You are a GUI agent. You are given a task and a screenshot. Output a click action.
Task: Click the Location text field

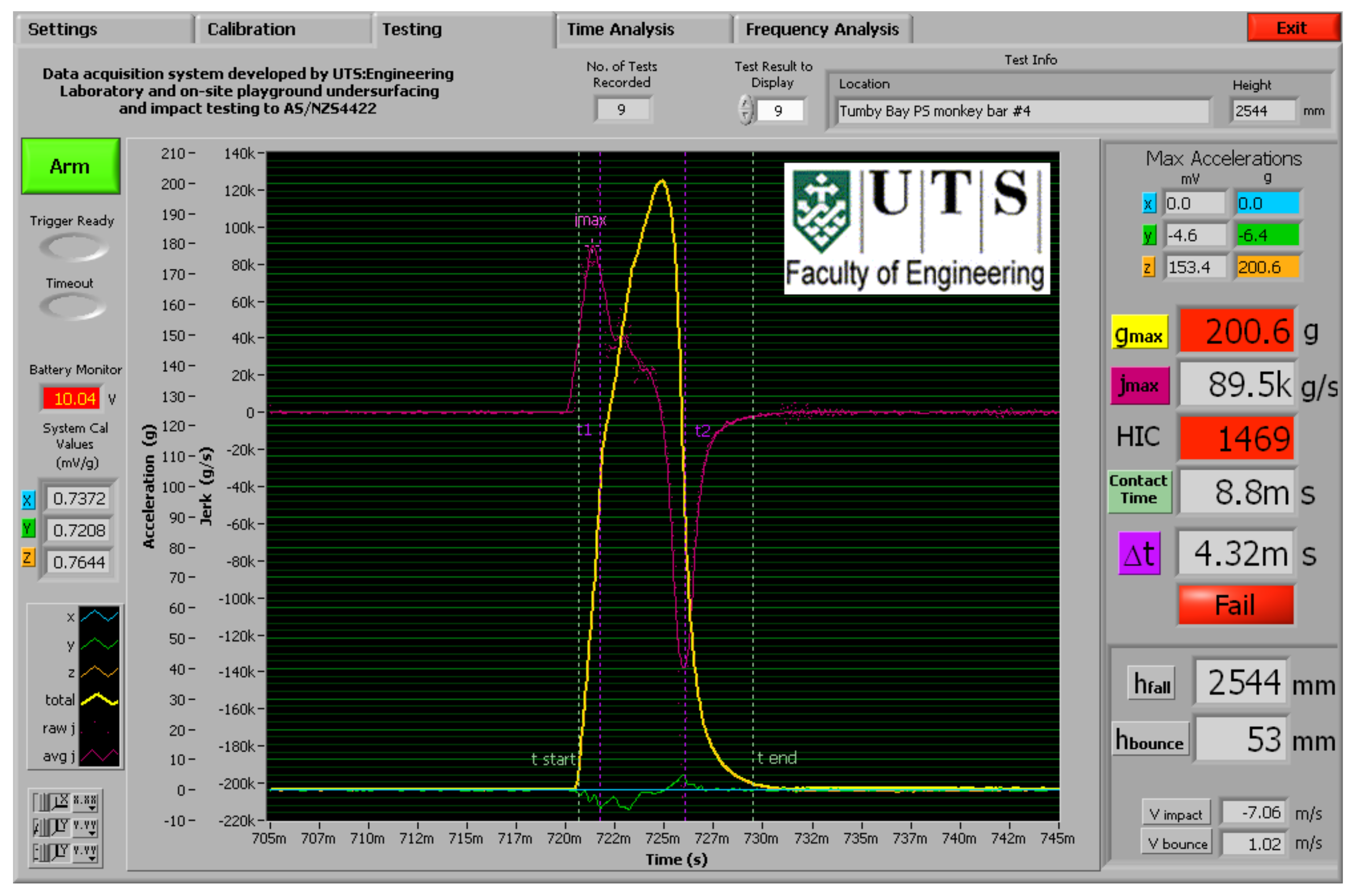[x=1022, y=111]
